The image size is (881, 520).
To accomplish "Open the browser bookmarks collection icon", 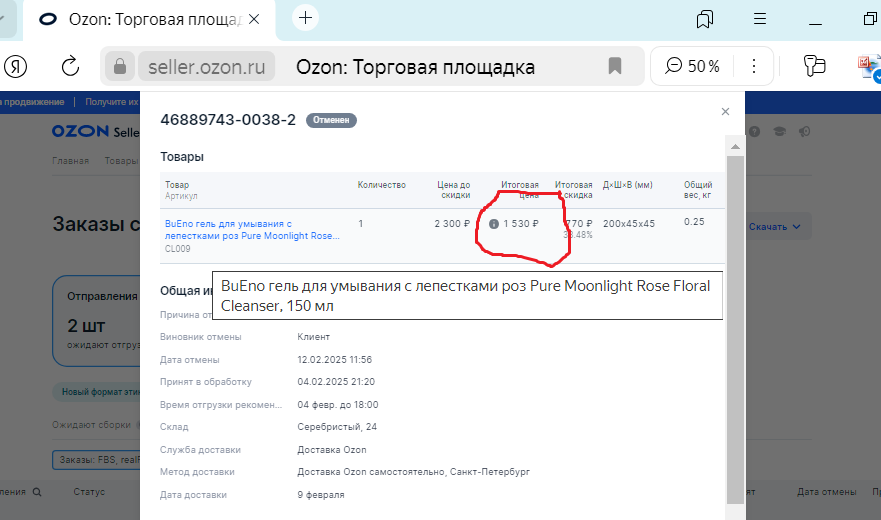I will point(705,19).
